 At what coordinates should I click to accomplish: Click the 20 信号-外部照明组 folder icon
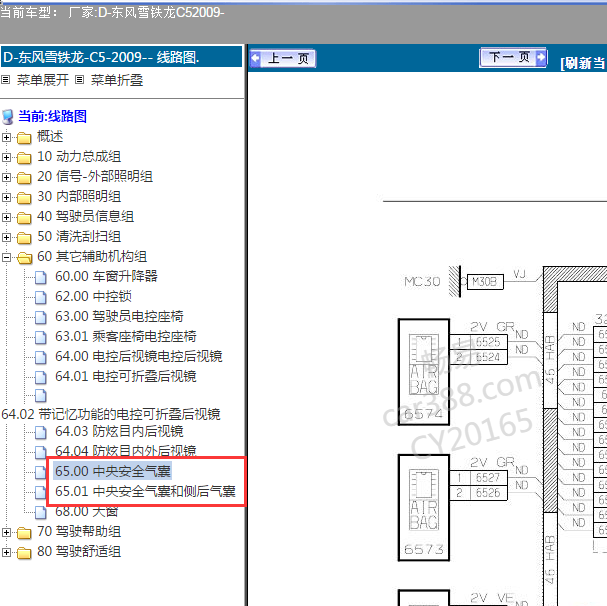point(24,178)
